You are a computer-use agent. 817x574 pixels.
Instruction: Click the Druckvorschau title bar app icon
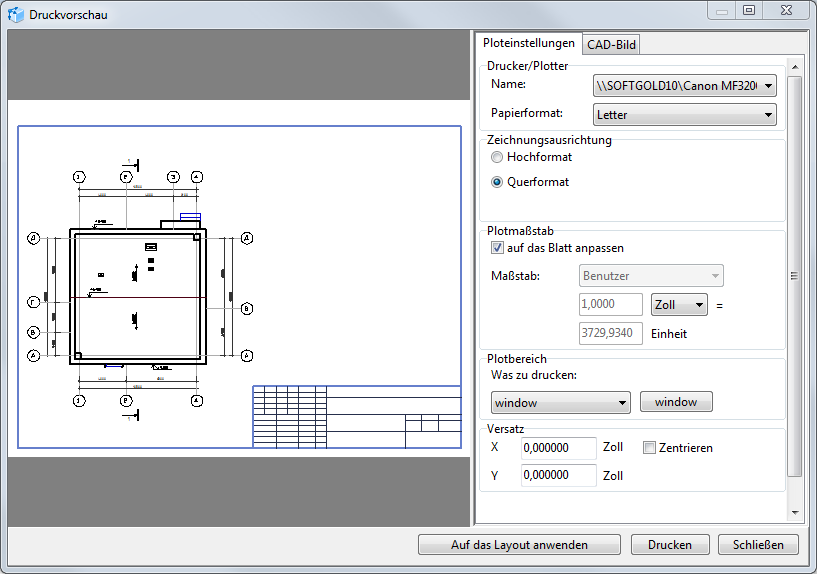click(x=16, y=15)
